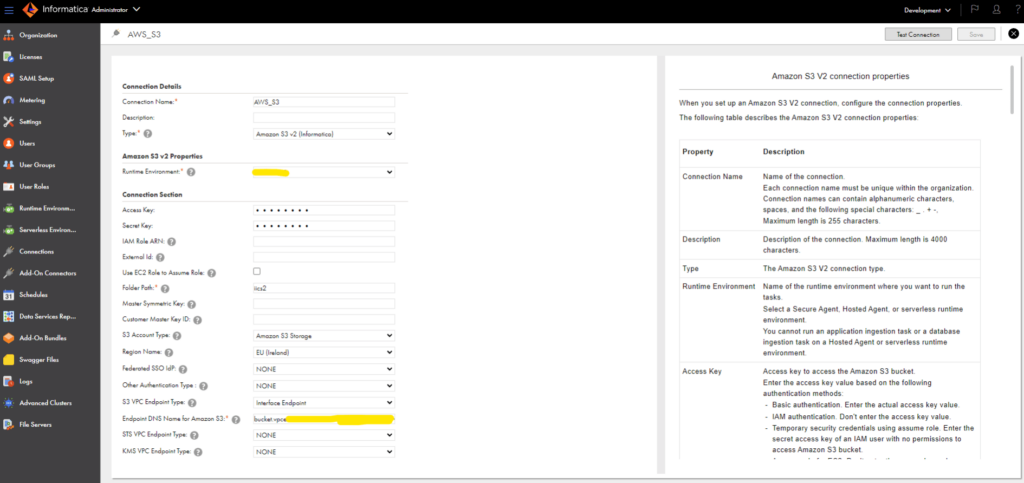This screenshot has height=483, width=1024.
Task: Expand the Development organization switcher
Action: tap(927, 10)
